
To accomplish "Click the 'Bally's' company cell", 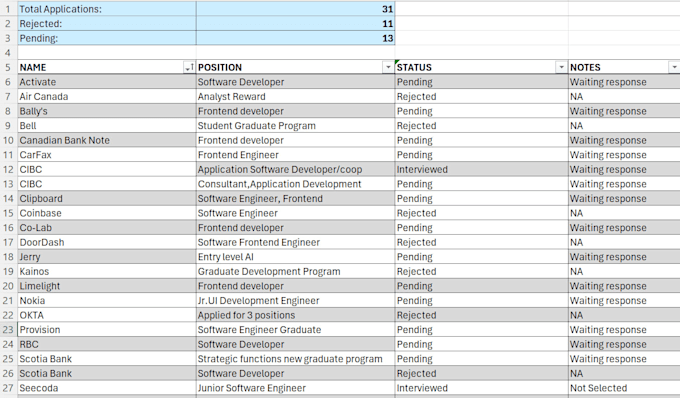I will (x=107, y=111).
